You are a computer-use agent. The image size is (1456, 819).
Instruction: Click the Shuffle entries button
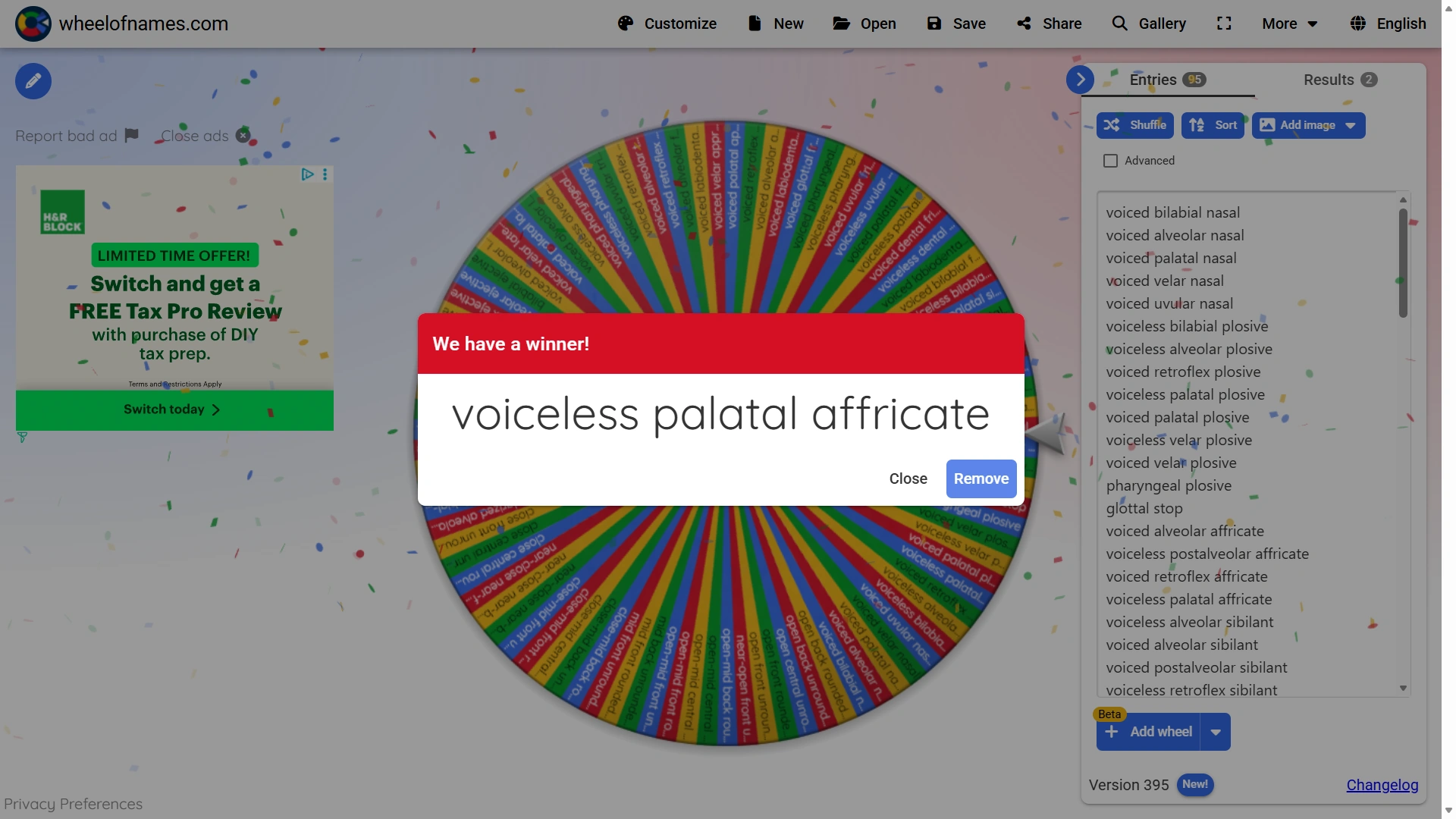click(1134, 125)
